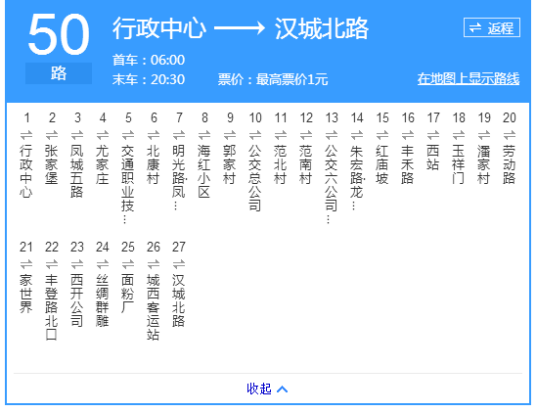Select stop name 郭家村
This screenshot has width=536, height=412.
[x=230, y=164]
